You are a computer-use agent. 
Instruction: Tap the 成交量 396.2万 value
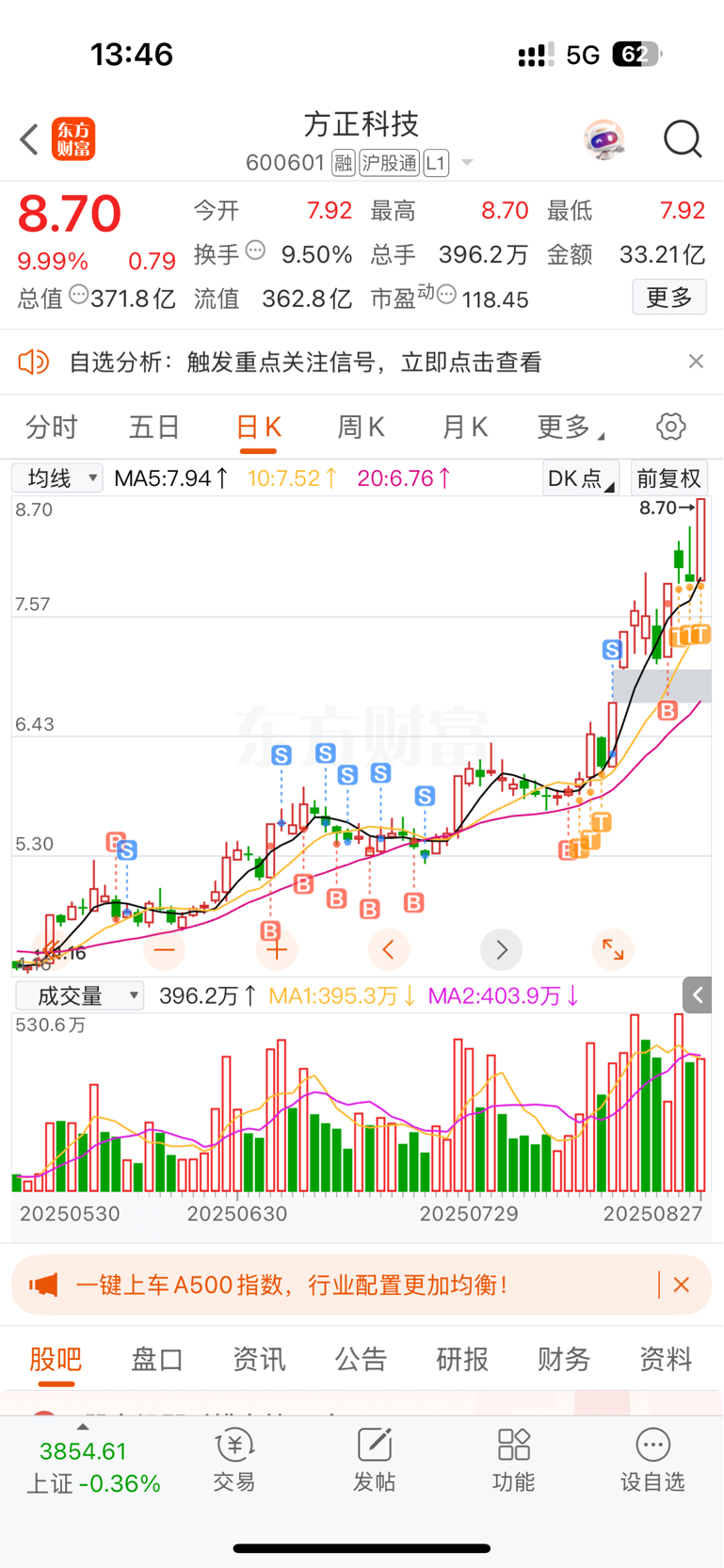pyautogui.click(x=206, y=995)
